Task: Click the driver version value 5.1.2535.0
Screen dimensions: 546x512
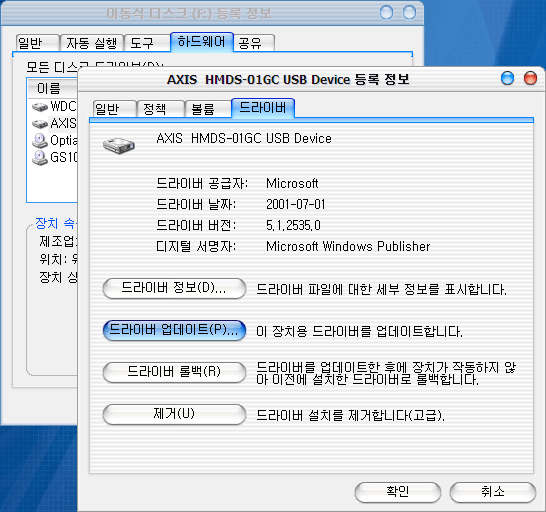Action: point(293,226)
